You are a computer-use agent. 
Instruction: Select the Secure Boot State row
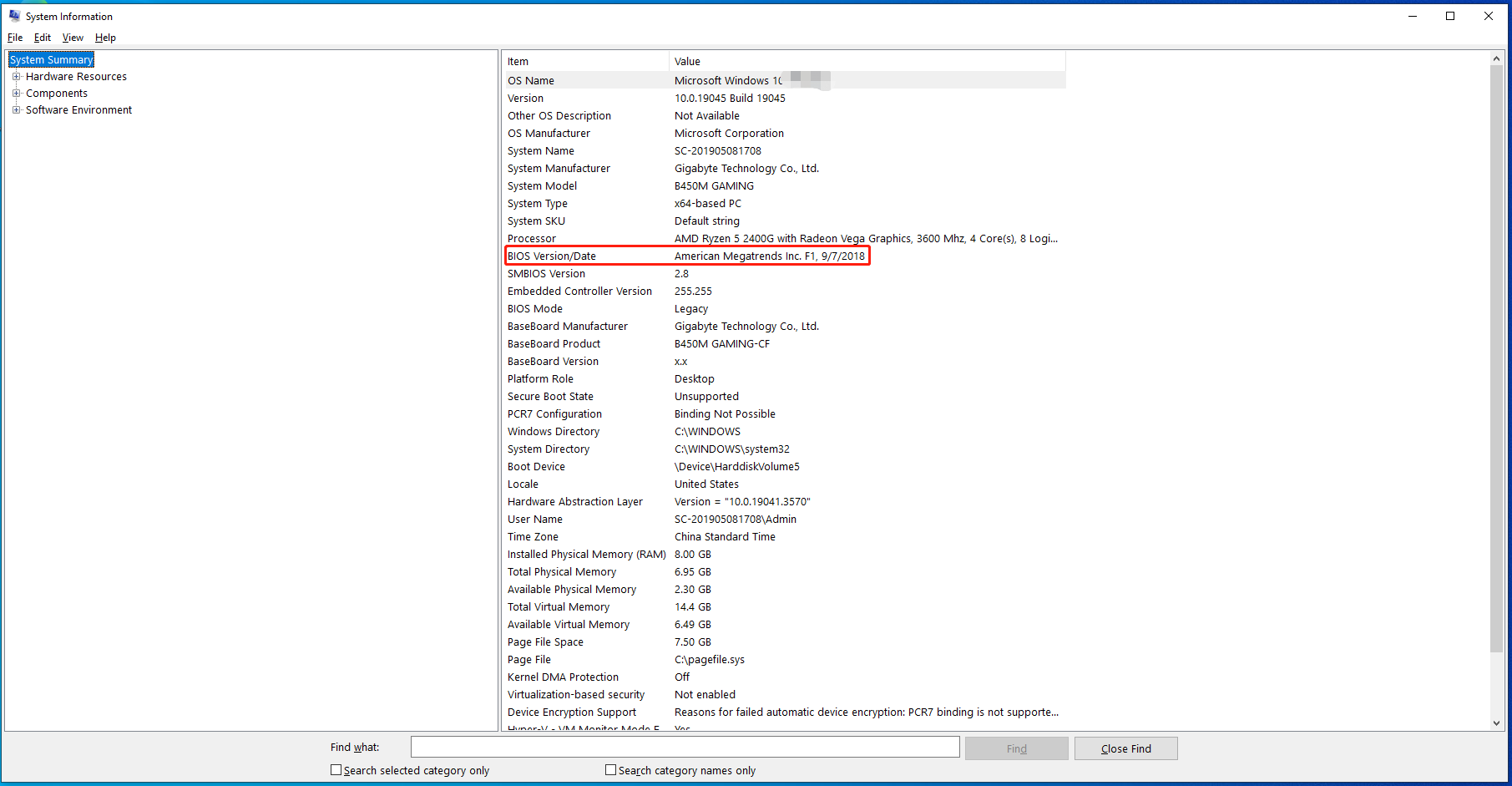(784, 396)
